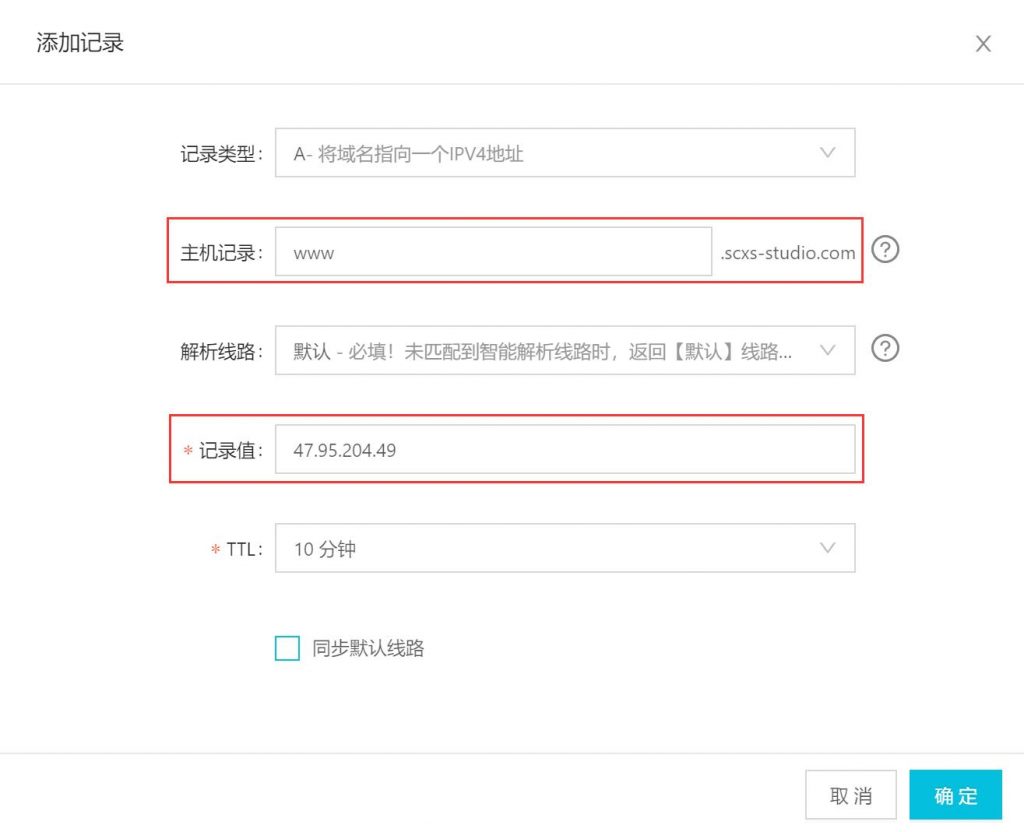Click the 记录值 field containing 47.95.204.49

coord(565,449)
